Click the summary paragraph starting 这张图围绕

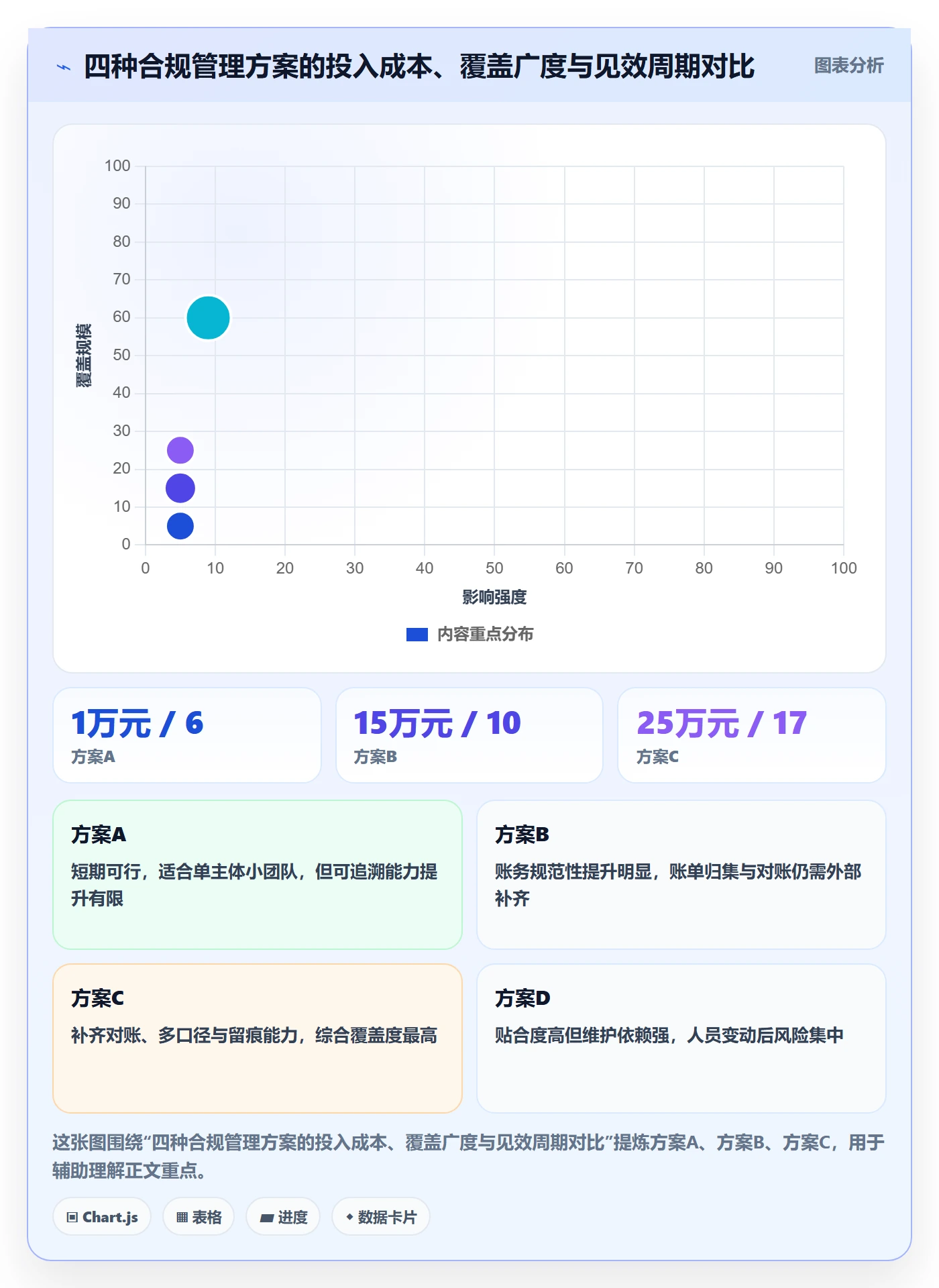coord(469,1157)
